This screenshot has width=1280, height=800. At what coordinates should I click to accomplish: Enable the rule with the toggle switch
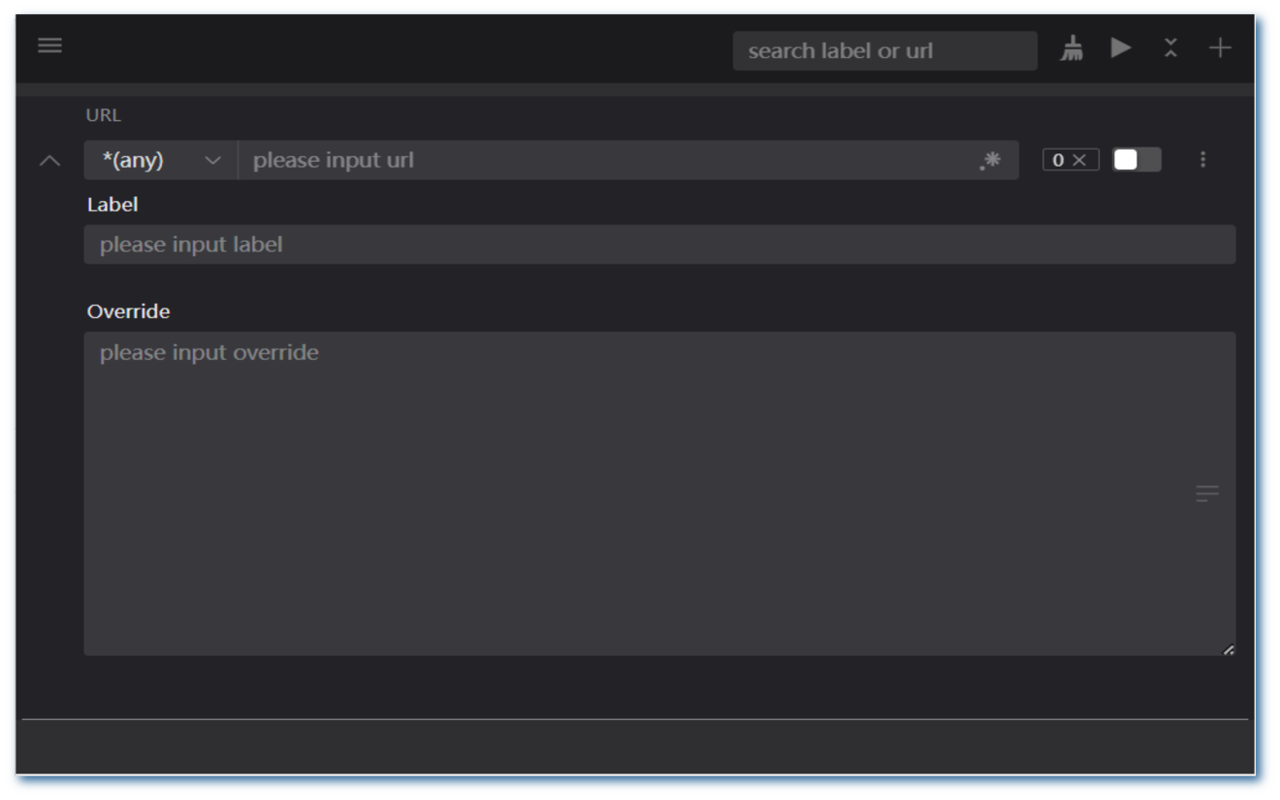(x=1136, y=159)
